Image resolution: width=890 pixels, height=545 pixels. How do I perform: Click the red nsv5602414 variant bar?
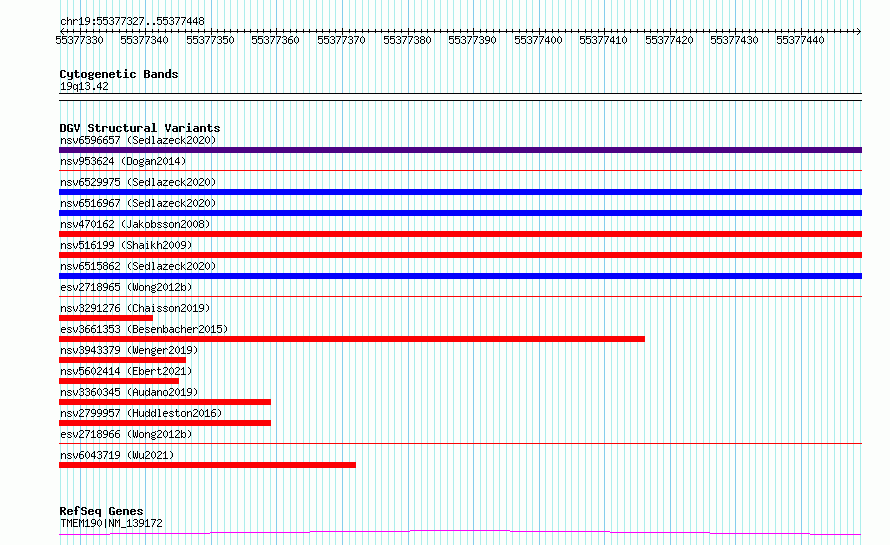click(x=119, y=381)
